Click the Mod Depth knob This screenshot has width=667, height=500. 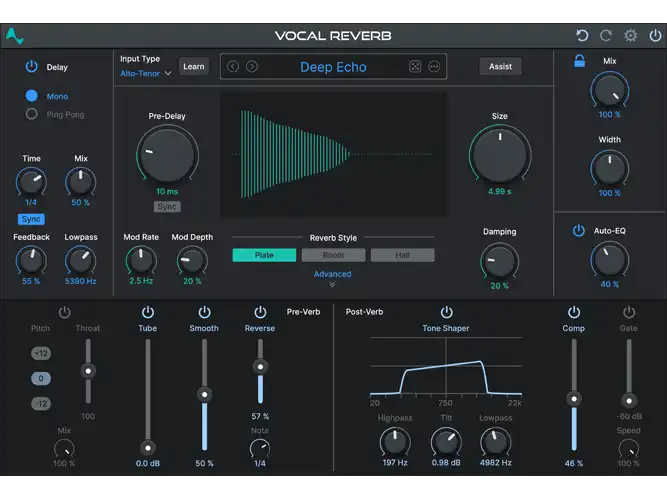tap(192, 260)
